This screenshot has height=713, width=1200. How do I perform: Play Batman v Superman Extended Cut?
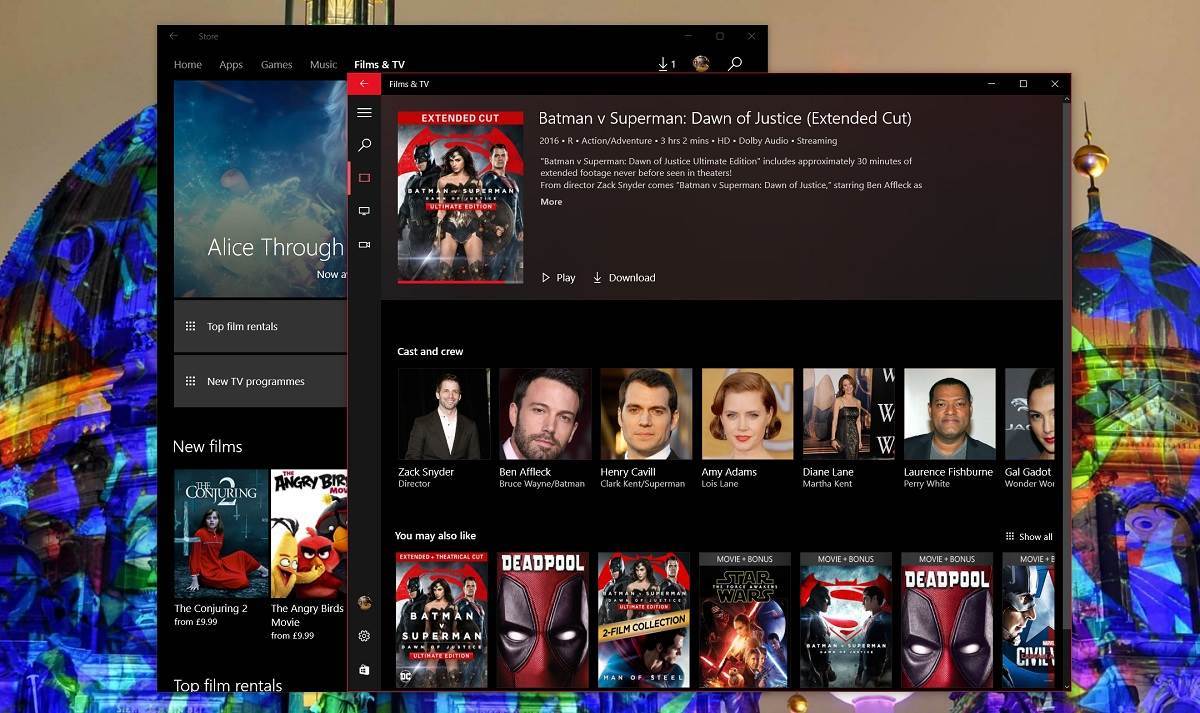click(x=557, y=277)
